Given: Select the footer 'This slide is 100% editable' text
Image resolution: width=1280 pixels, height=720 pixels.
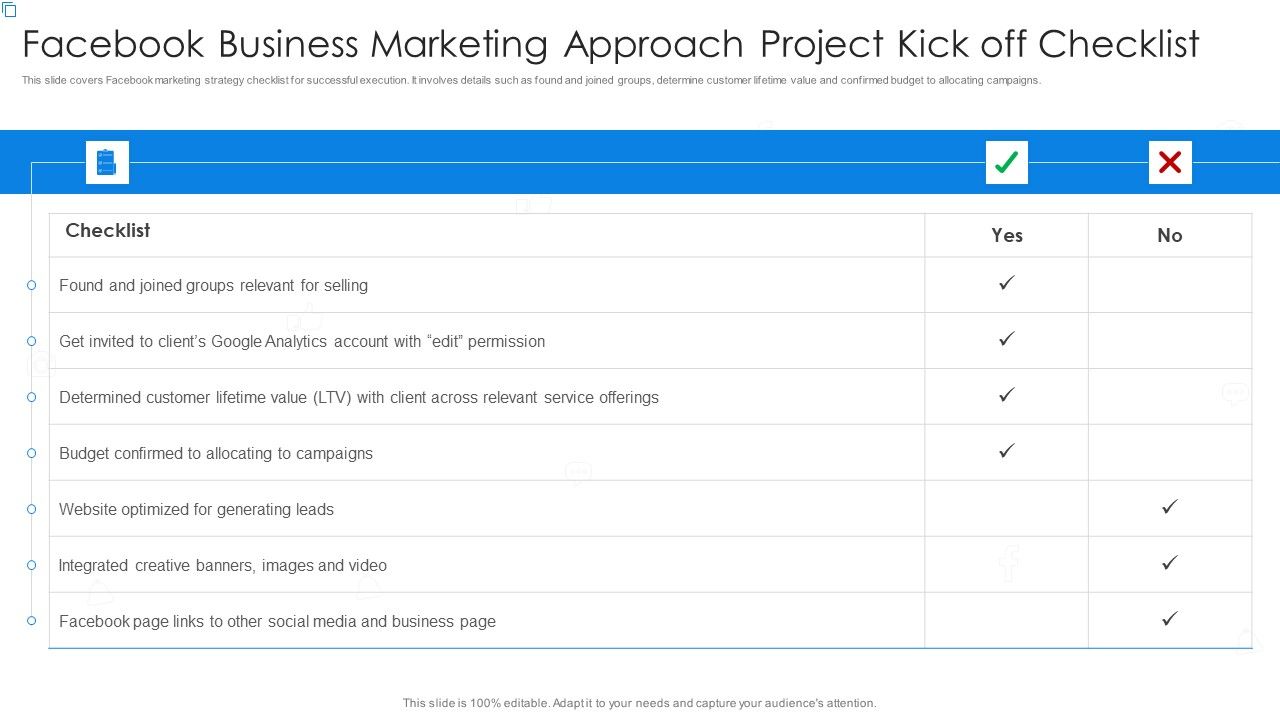Looking at the screenshot, I should [639, 703].
